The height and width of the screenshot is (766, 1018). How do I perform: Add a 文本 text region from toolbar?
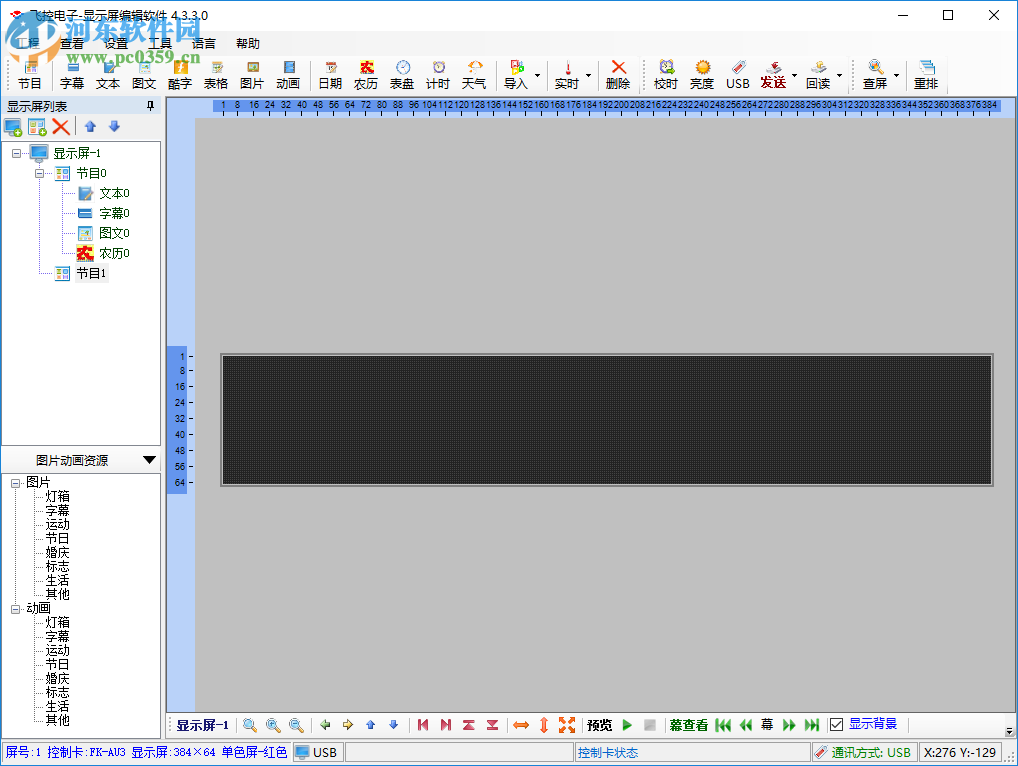[108, 75]
